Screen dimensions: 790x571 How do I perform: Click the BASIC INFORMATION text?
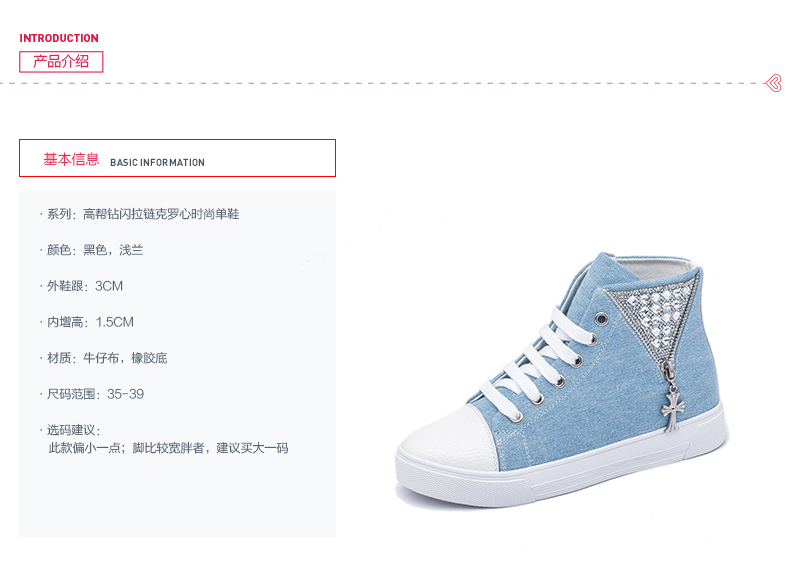pyautogui.click(x=157, y=163)
